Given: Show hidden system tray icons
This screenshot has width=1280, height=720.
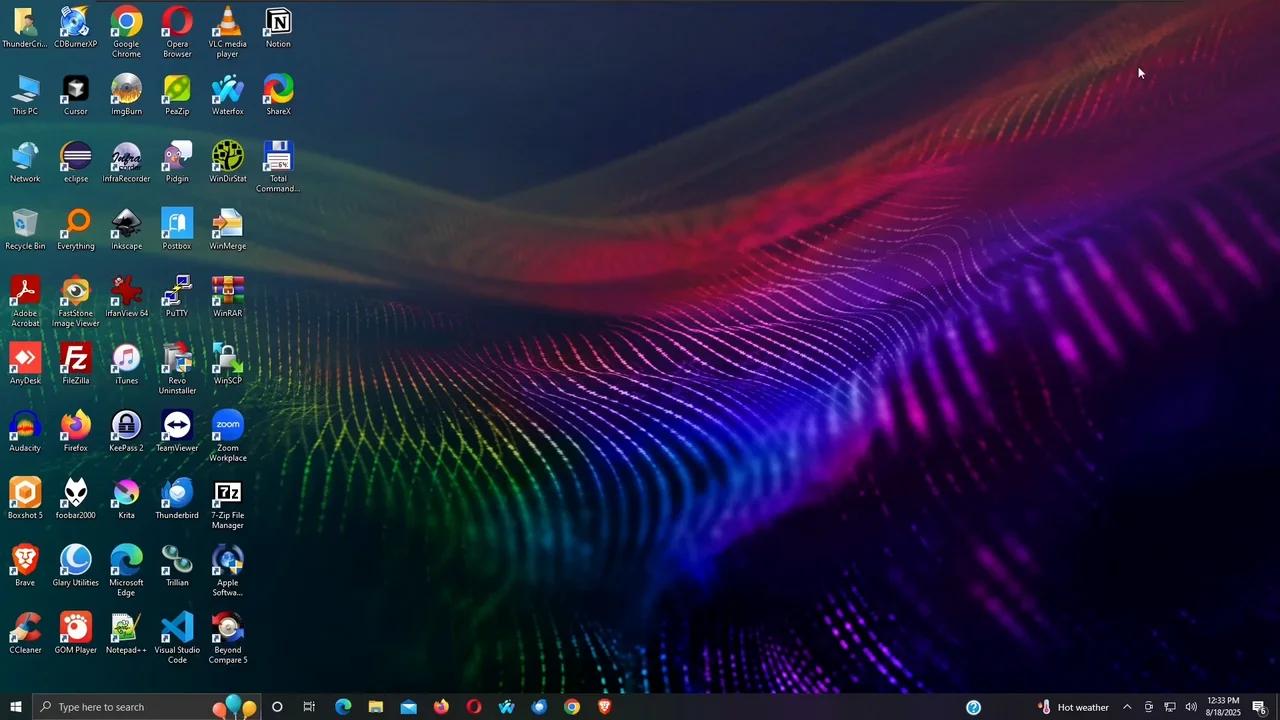Looking at the screenshot, I should click(1127, 707).
